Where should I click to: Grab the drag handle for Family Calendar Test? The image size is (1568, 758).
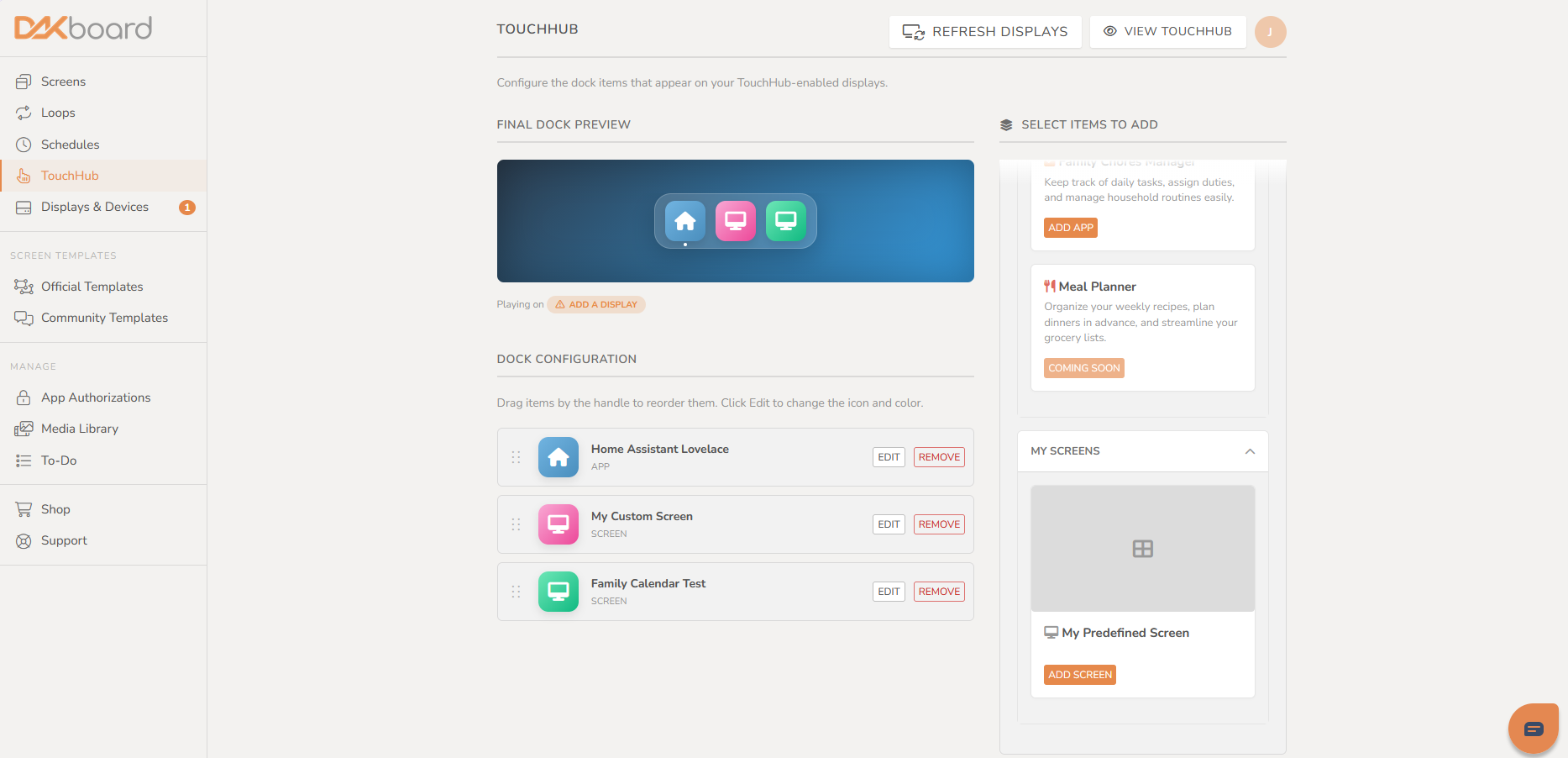pos(516,592)
